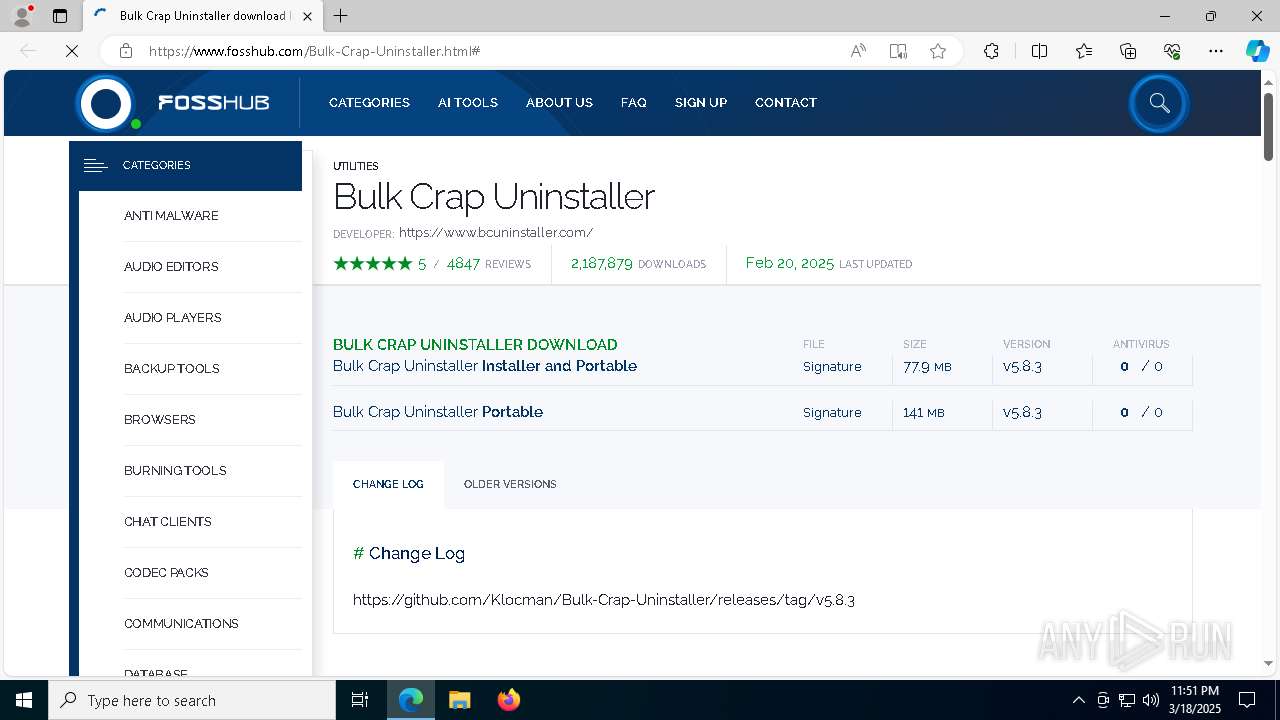Click the five-star rating
The image size is (1280, 720).
372,264
